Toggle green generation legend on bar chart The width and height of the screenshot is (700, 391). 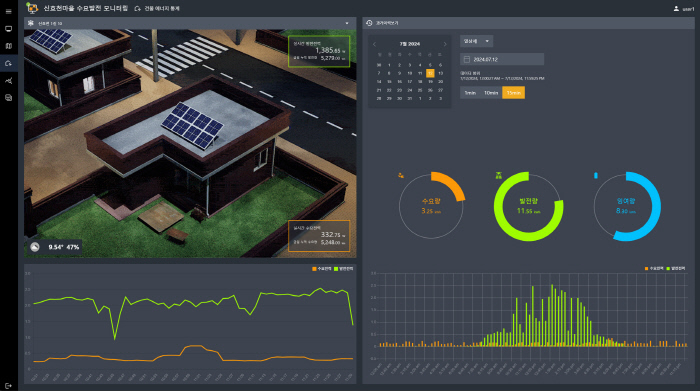click(x=675, y=268)
